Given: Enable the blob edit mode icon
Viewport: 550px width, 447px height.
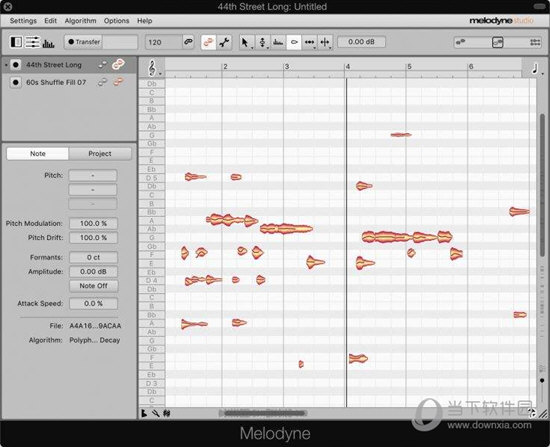Looking at the screenshot, I should coord(208,42).
